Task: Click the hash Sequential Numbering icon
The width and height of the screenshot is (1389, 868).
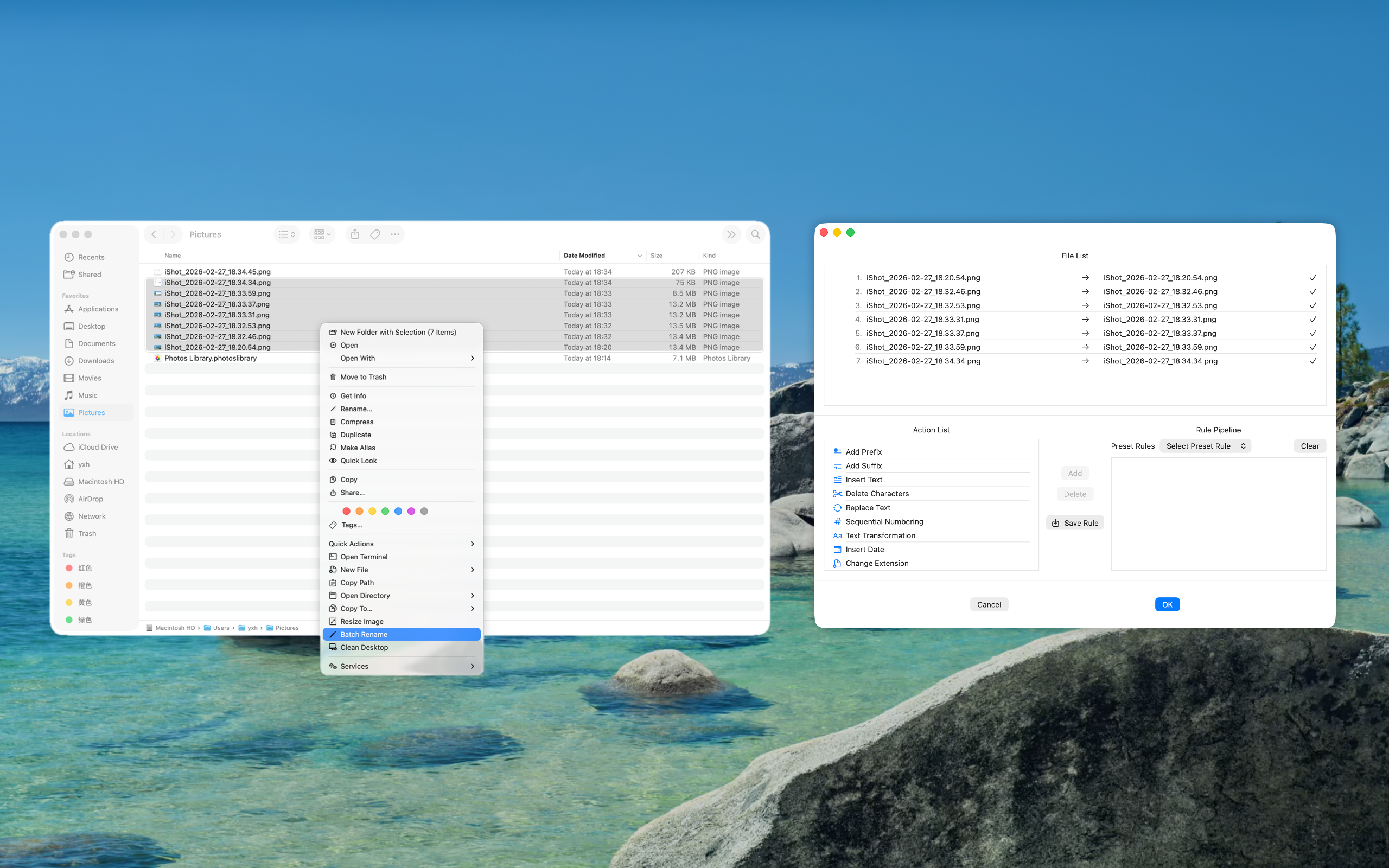Action: [x=837, y=521]
